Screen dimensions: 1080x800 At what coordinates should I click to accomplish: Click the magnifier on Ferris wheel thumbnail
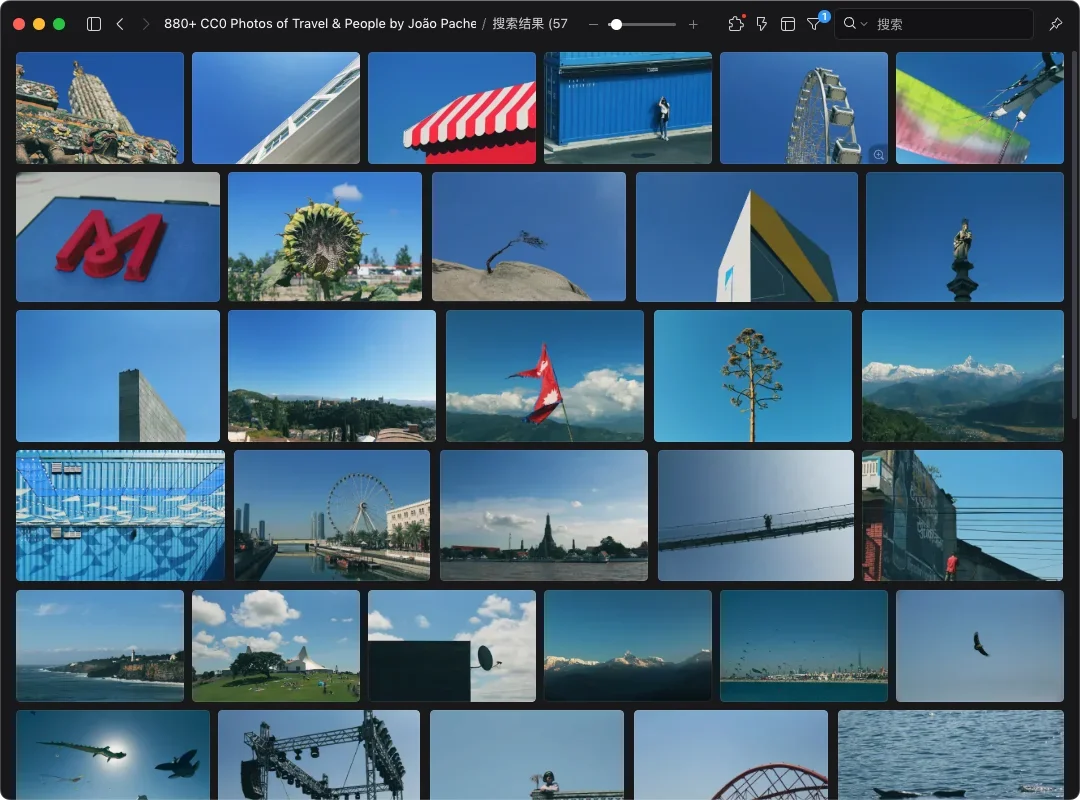coord(877,154)
